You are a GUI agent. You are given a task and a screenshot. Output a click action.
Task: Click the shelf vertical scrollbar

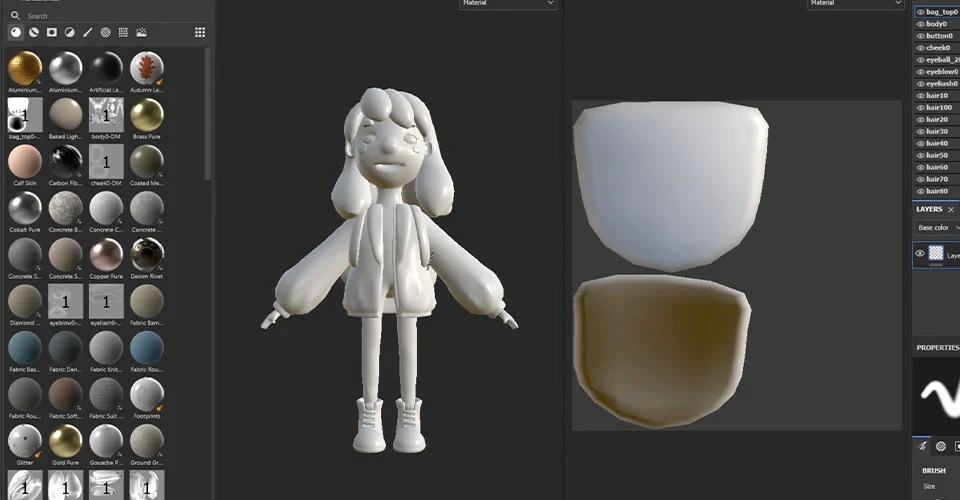(208, 113)
